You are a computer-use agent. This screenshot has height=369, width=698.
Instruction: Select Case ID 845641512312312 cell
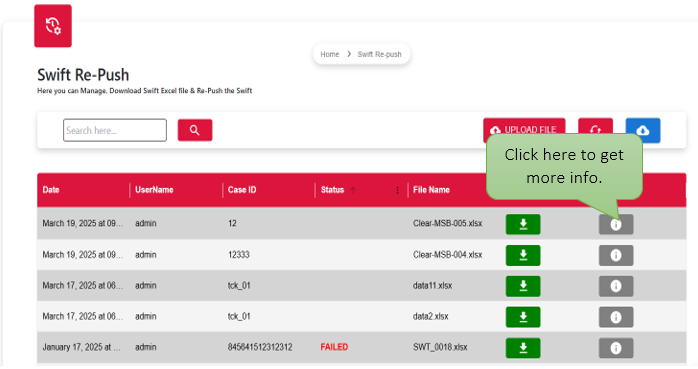pyautogui.click(x=260, y=347)
